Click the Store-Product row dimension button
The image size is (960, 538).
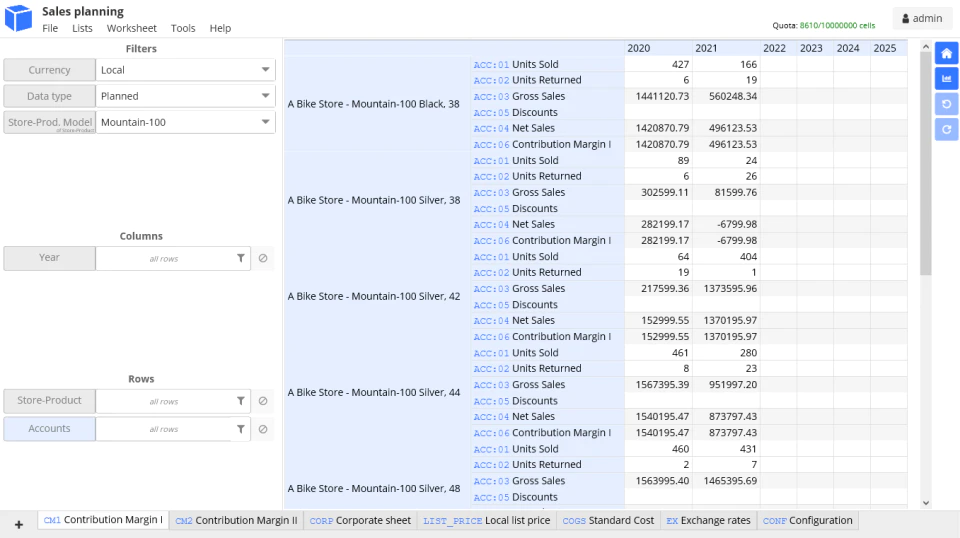click(x=50, y=400)
